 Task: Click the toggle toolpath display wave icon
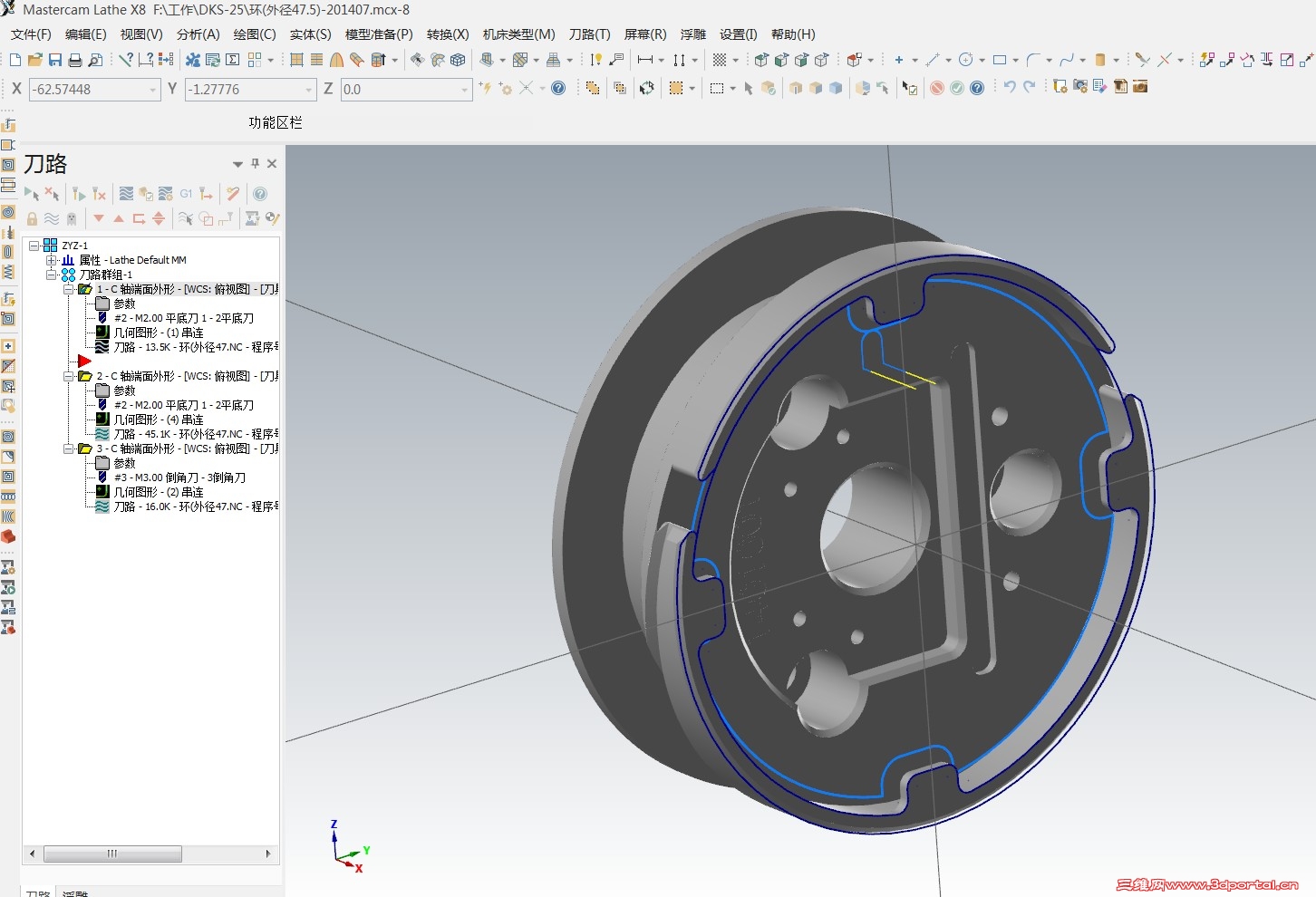click(52, 218)
